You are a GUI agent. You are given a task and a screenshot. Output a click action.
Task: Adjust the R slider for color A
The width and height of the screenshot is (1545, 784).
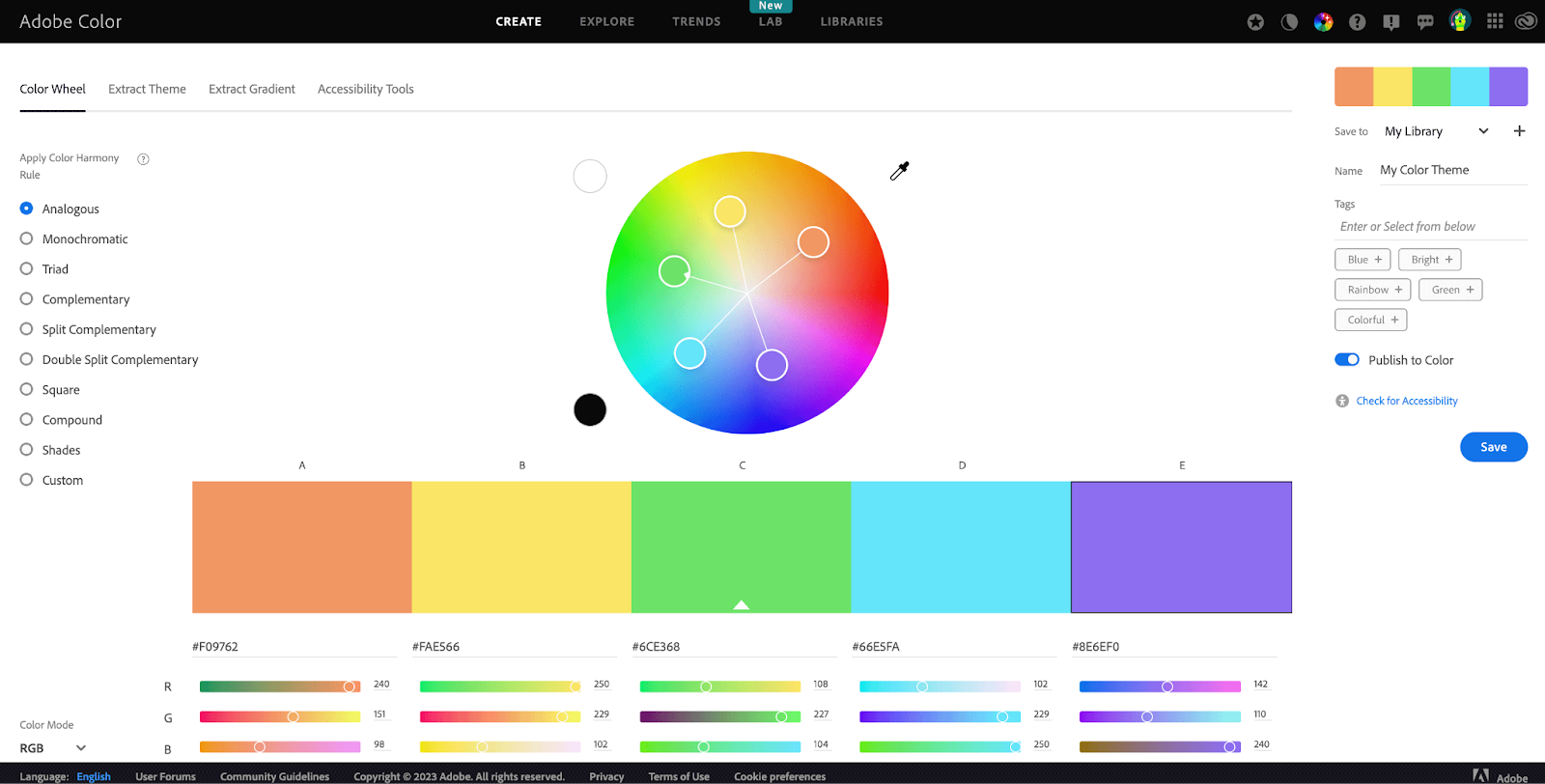point(280,686)
